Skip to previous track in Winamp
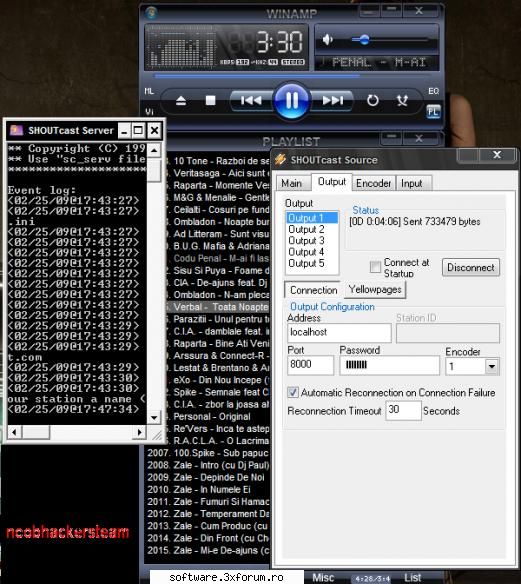 coord(251,100)
